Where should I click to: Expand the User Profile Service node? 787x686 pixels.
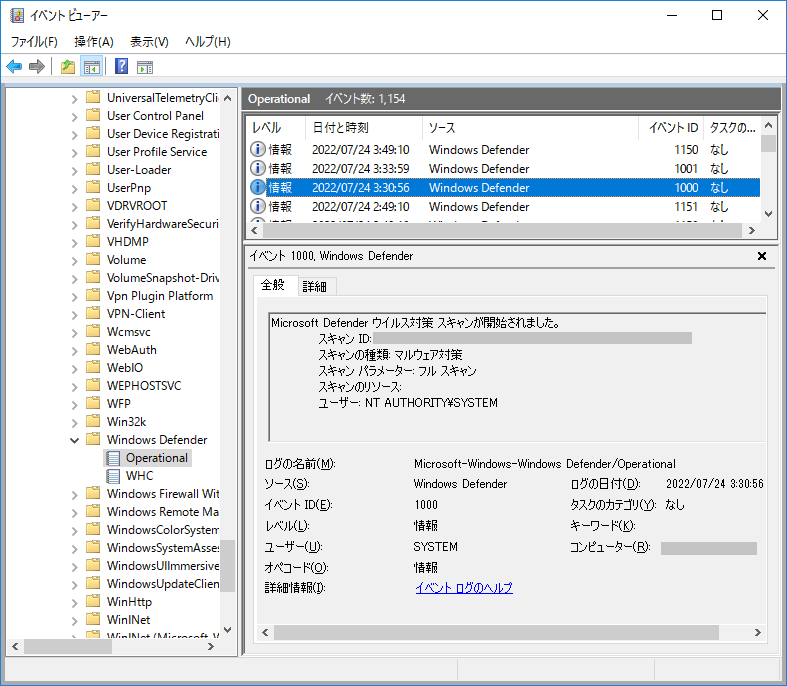74,153
